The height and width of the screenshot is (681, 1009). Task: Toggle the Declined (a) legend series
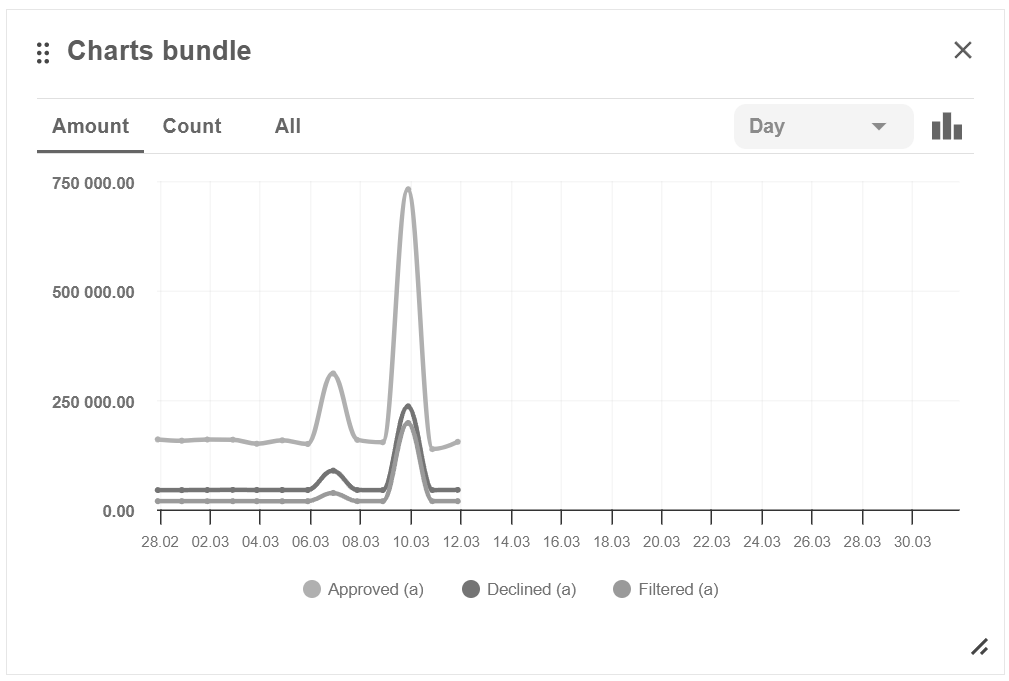click(519, 590)
